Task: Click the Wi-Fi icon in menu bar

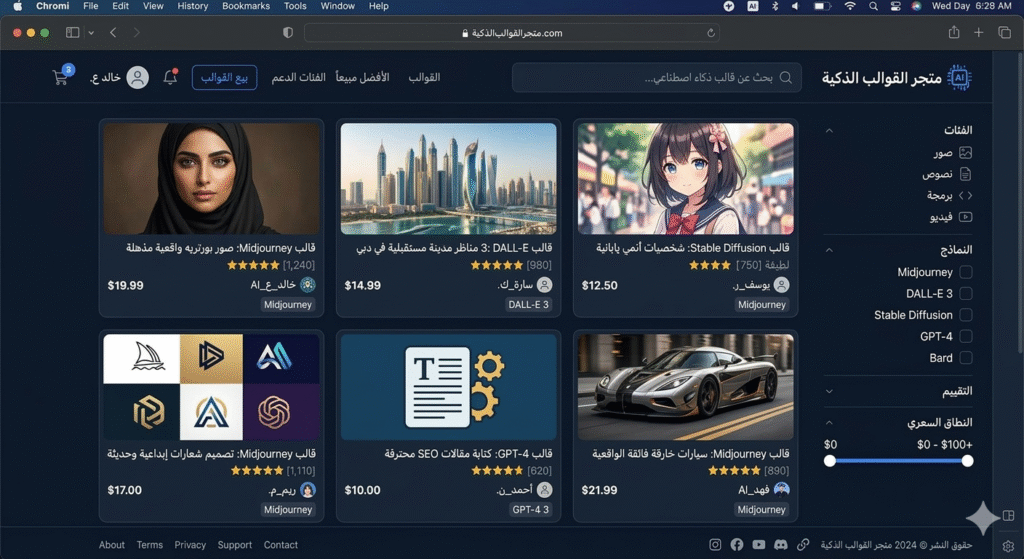Action: [850, 6]
